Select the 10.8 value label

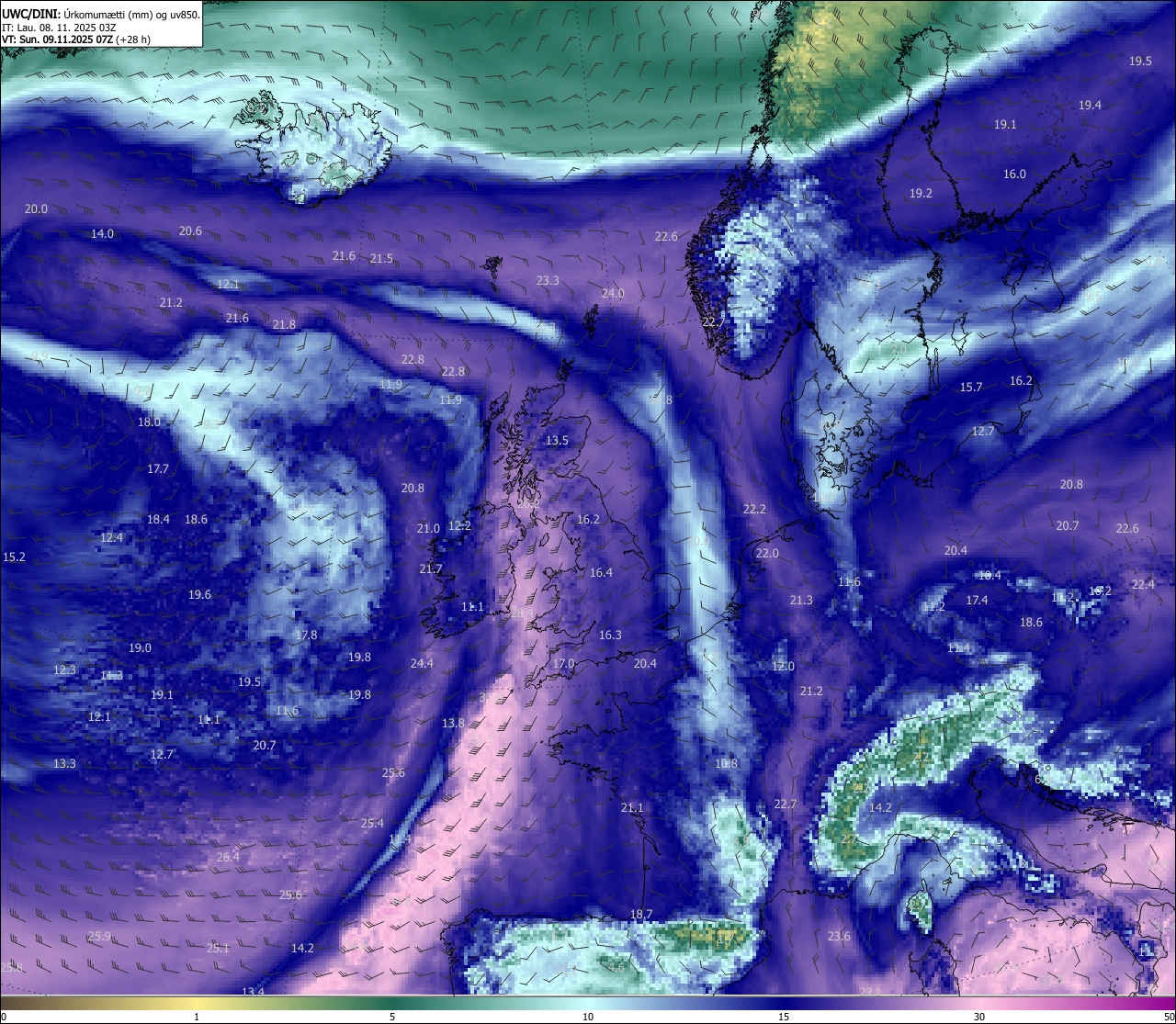(726, 764)
